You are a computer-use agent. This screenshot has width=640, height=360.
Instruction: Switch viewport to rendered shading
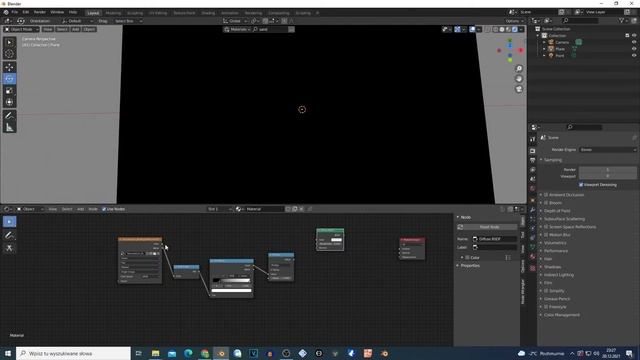pyautogui.click(x=514, y=29)
